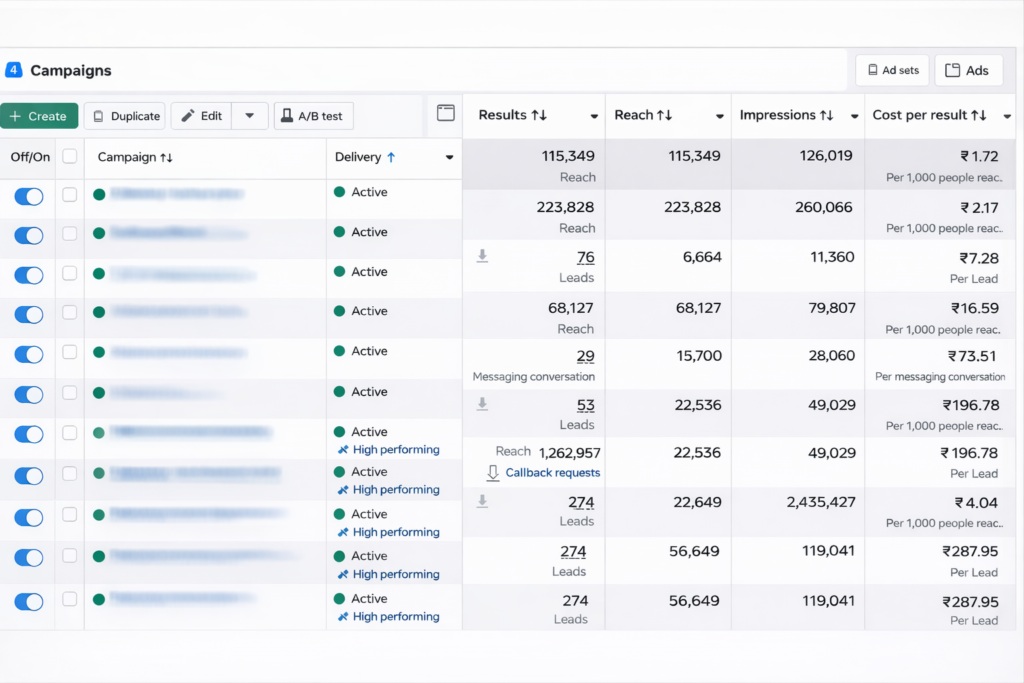Image resolution: width=1024 pixels, height=683 pixels.
Task: Switch to the Ads tab
Action: click(968, 70)
